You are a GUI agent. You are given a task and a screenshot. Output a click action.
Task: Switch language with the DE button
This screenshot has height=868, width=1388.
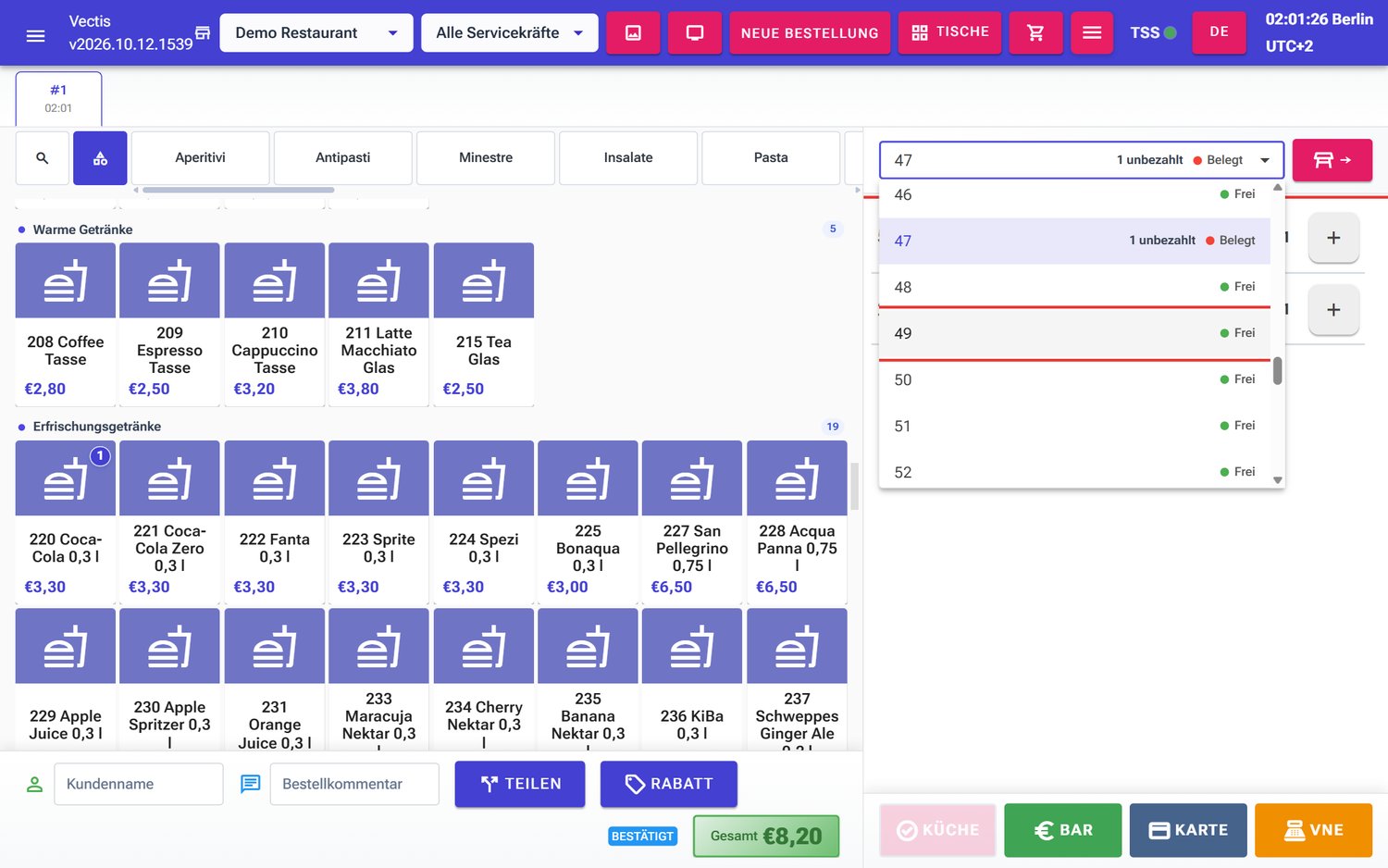click(1220, 33)
